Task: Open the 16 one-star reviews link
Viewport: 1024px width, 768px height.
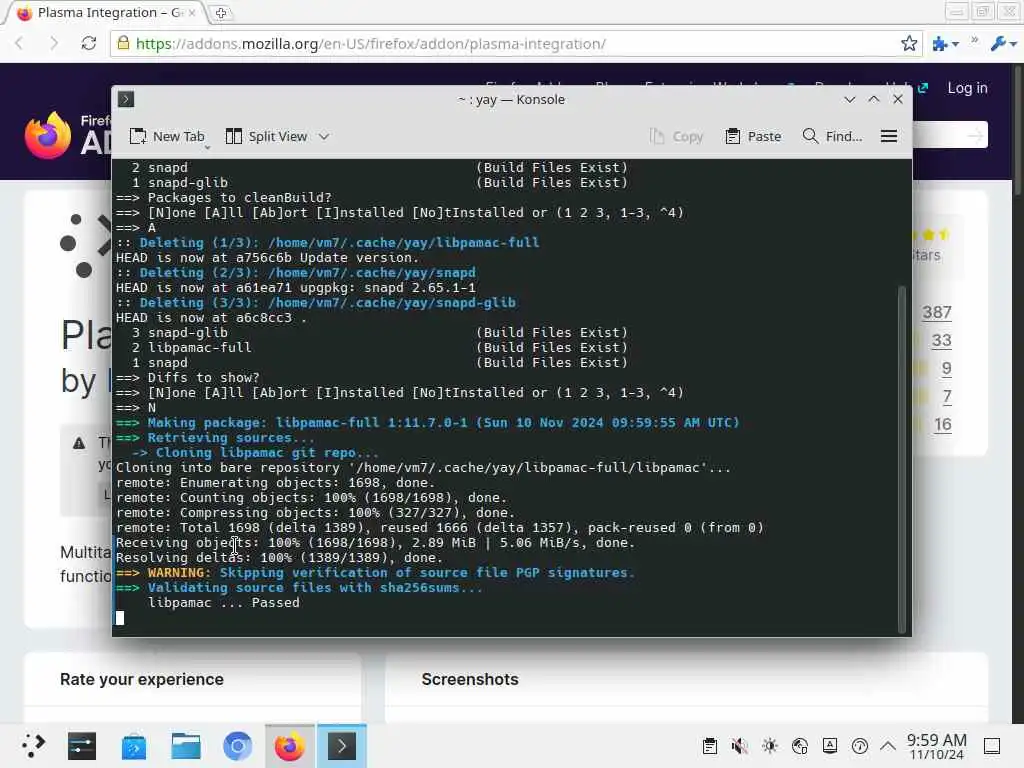Action: coord(942,424)
